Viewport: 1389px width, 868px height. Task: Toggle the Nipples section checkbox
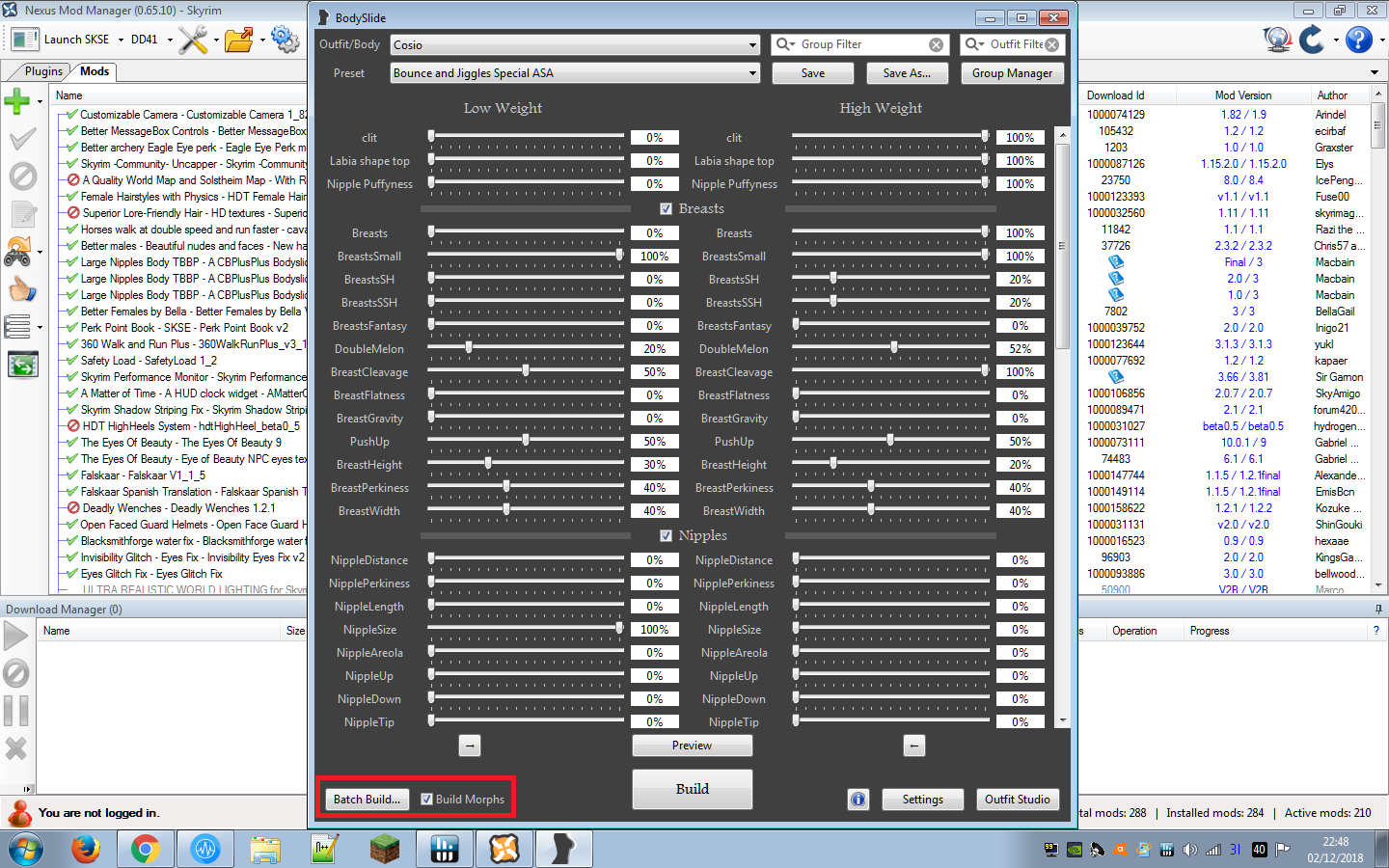click(666, 536)
